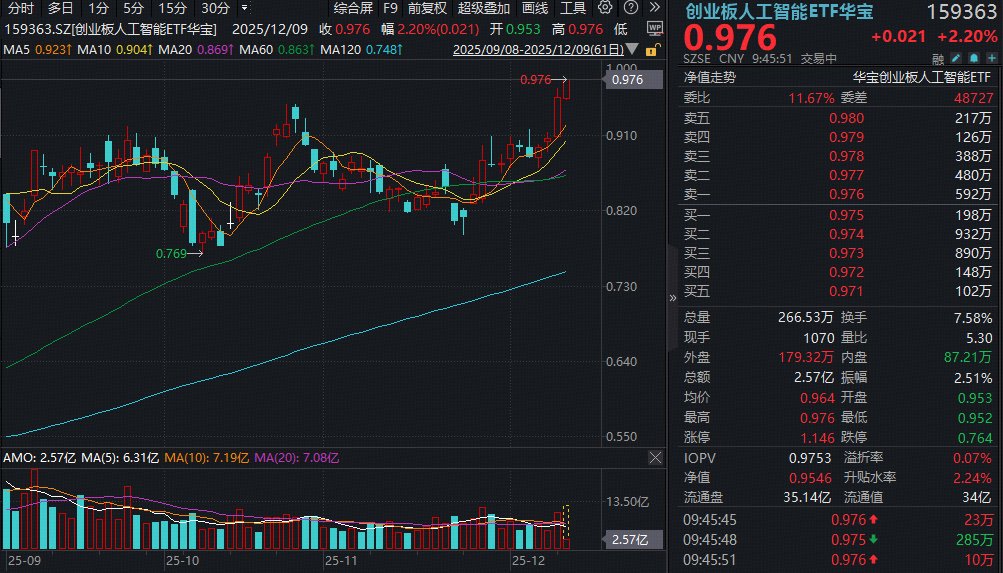Toggle 前复权 price adjustment

[426, 8]
